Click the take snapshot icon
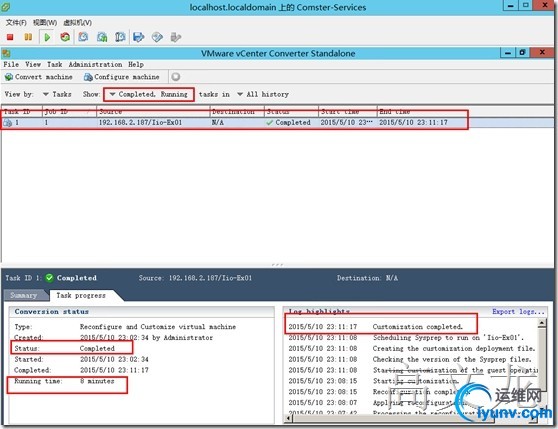 [x=83, y=37]
